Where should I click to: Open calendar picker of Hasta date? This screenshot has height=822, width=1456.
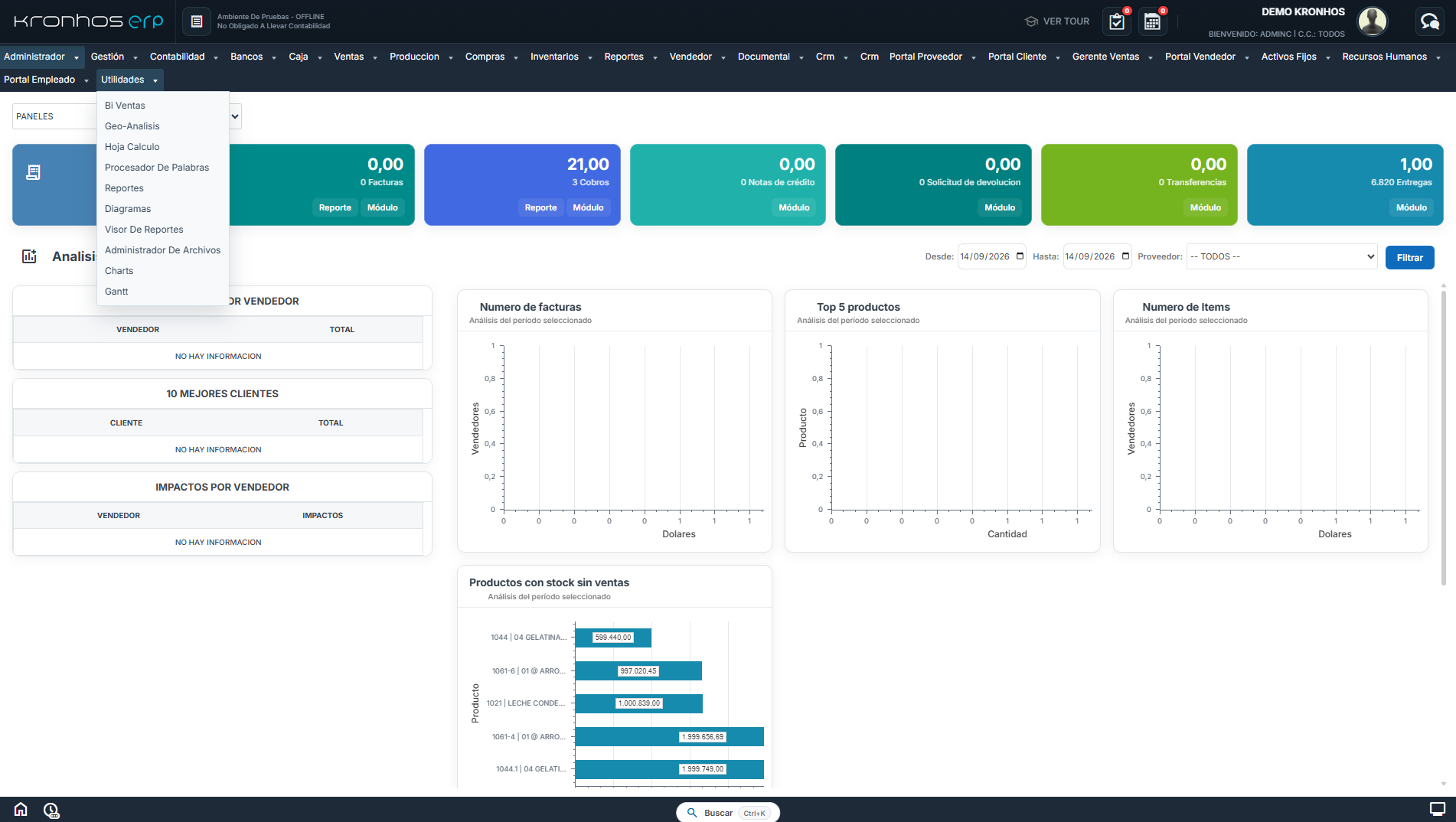point(1125,256)
